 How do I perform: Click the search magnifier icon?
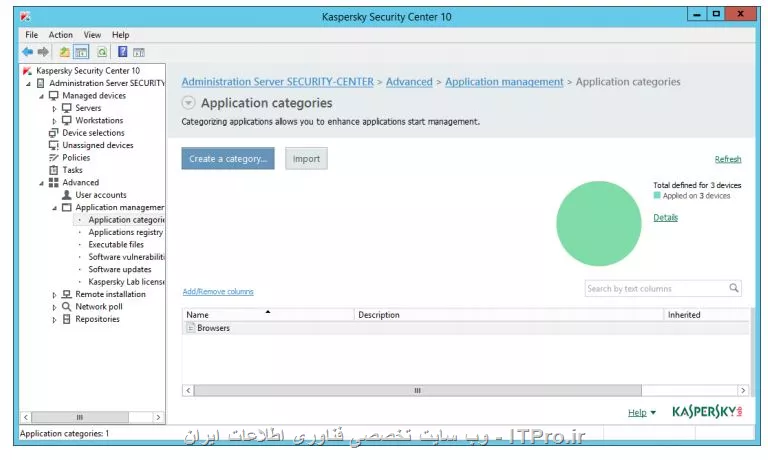point(733,288)
